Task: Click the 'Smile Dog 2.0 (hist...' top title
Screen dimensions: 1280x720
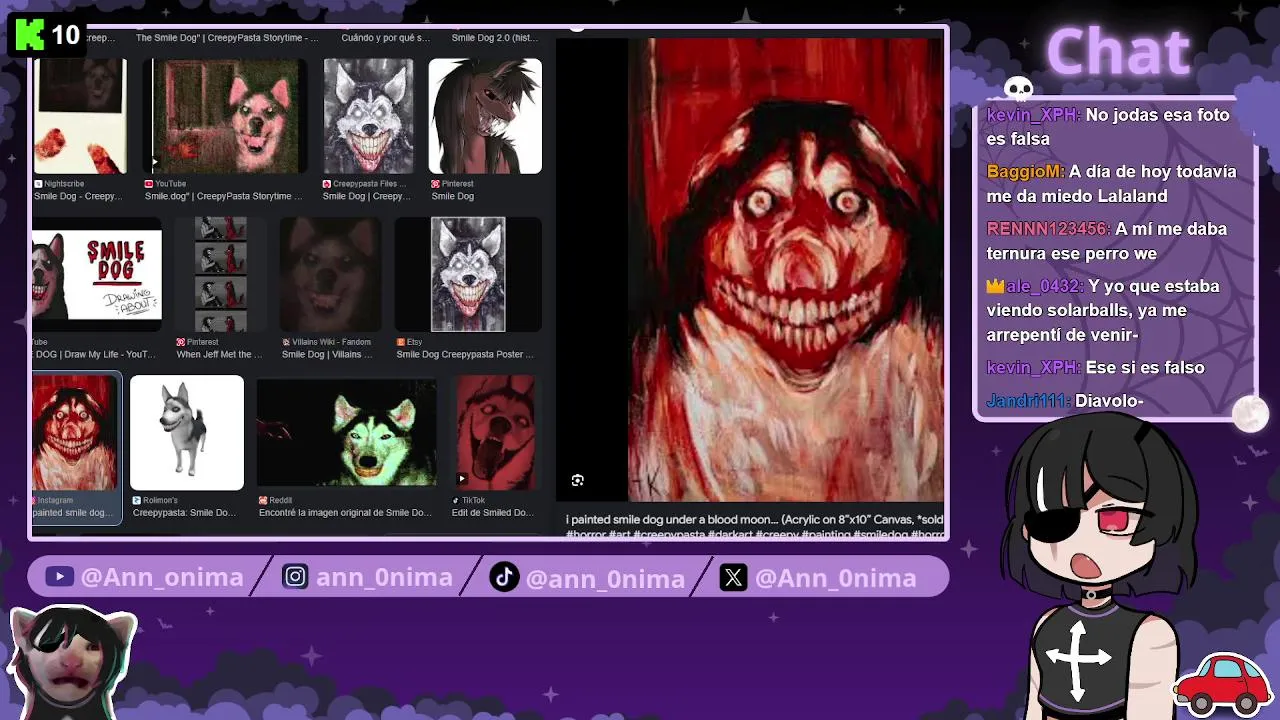Action: 494,38
